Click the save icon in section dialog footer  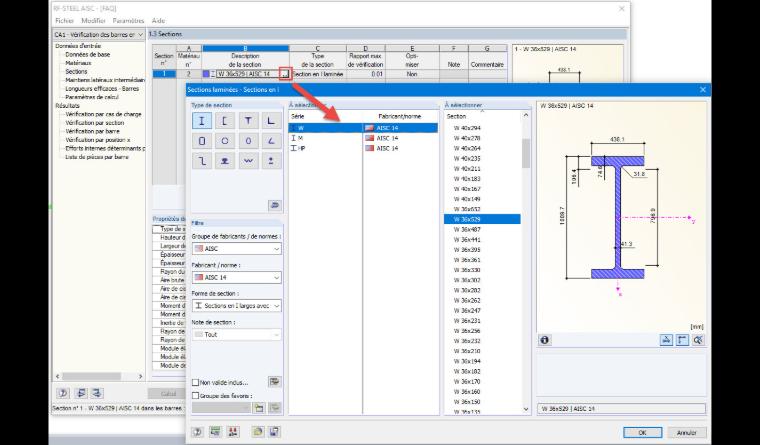274,432
